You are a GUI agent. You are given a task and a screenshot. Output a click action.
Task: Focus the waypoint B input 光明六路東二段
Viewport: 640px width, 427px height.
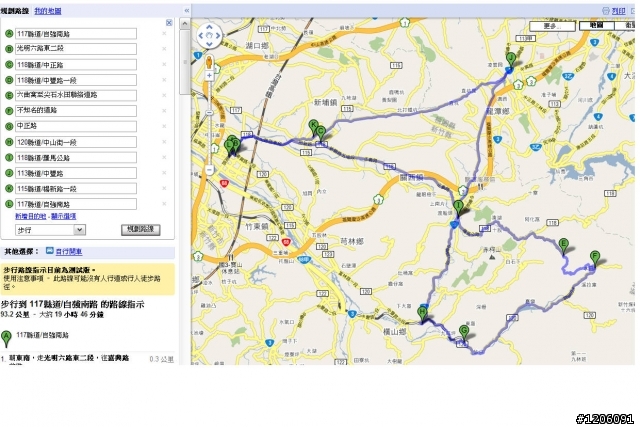point(76,49)
